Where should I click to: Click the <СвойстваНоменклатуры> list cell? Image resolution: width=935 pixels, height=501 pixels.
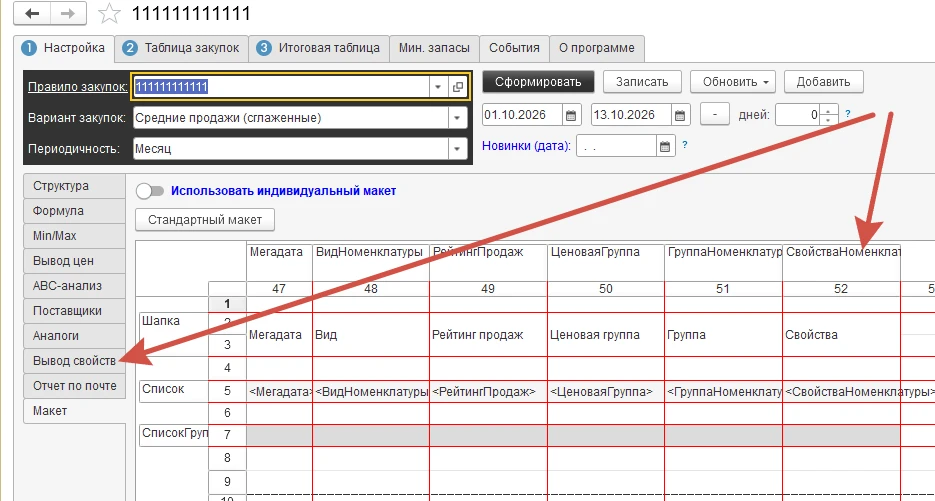click(x=841, y=392)
